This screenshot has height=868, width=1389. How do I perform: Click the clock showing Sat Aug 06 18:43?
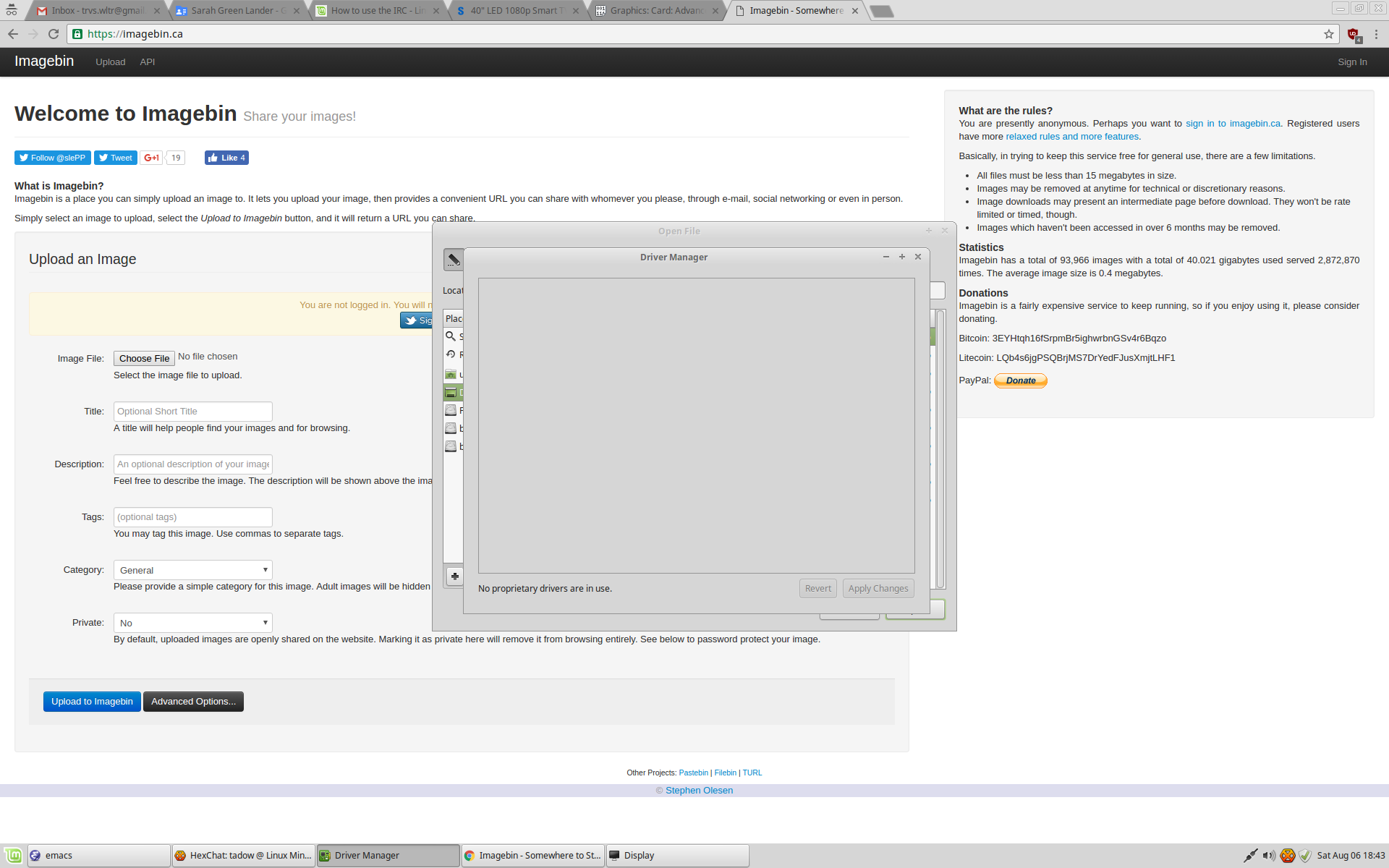[x=1351, y=856]
